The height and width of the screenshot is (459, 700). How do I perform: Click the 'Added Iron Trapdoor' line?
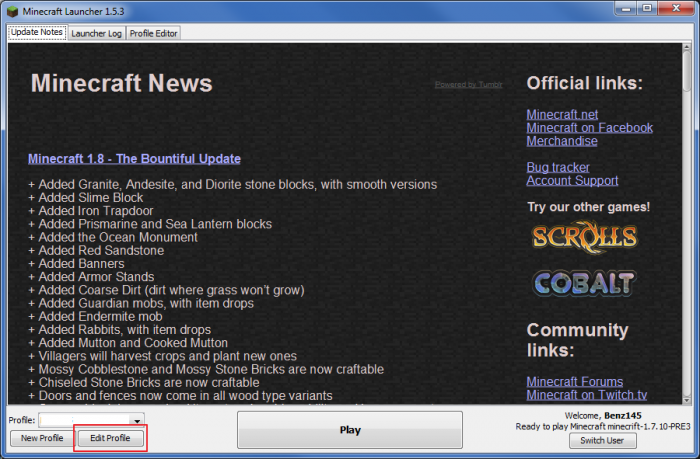coord(91,211)
